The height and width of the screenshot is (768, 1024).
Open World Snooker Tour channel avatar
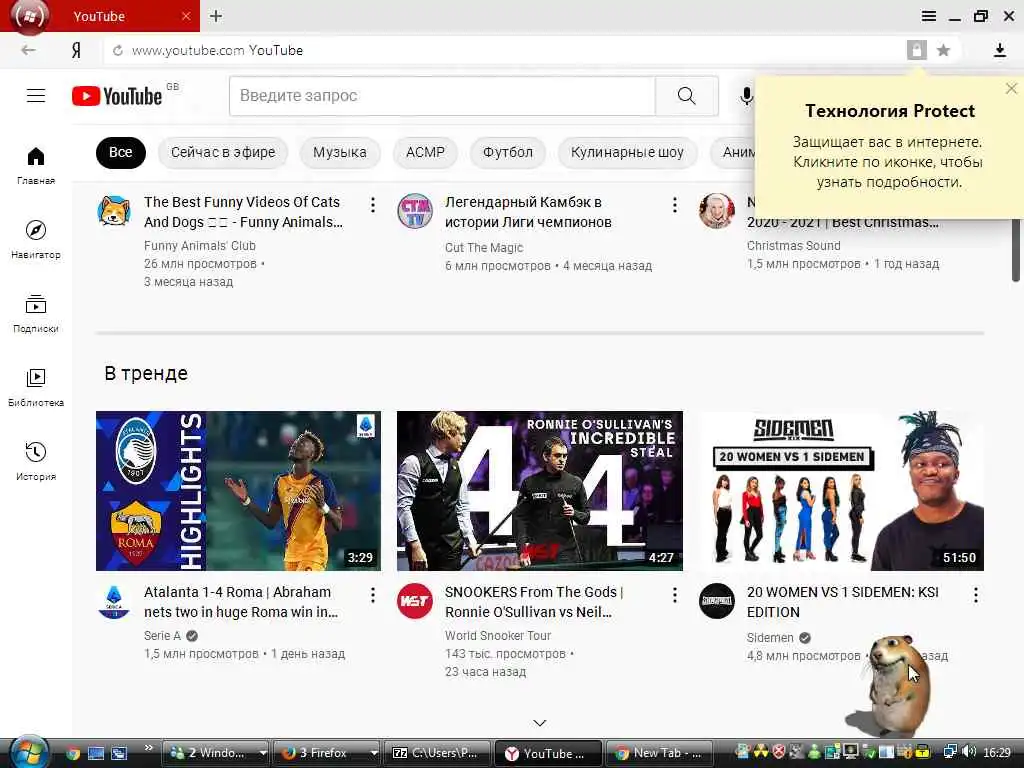(415, 601)
